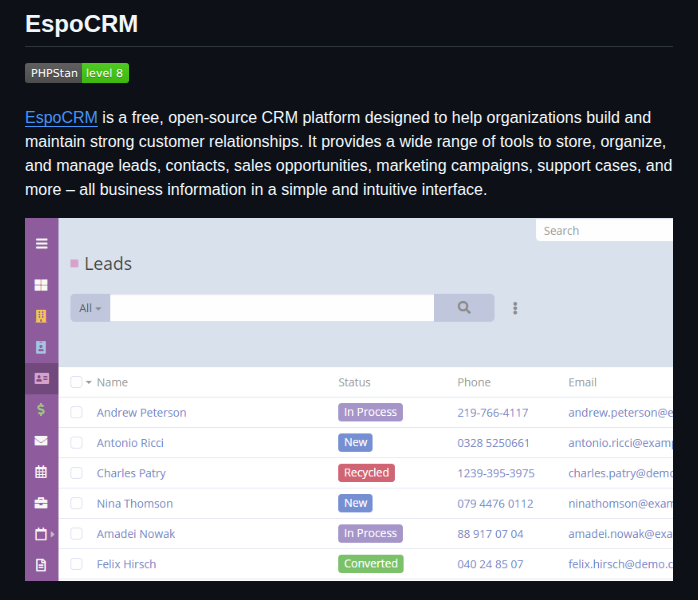698x600 pixels.
Task: Click phone number 040 24 85 07
Action: (x=490, y=564)
